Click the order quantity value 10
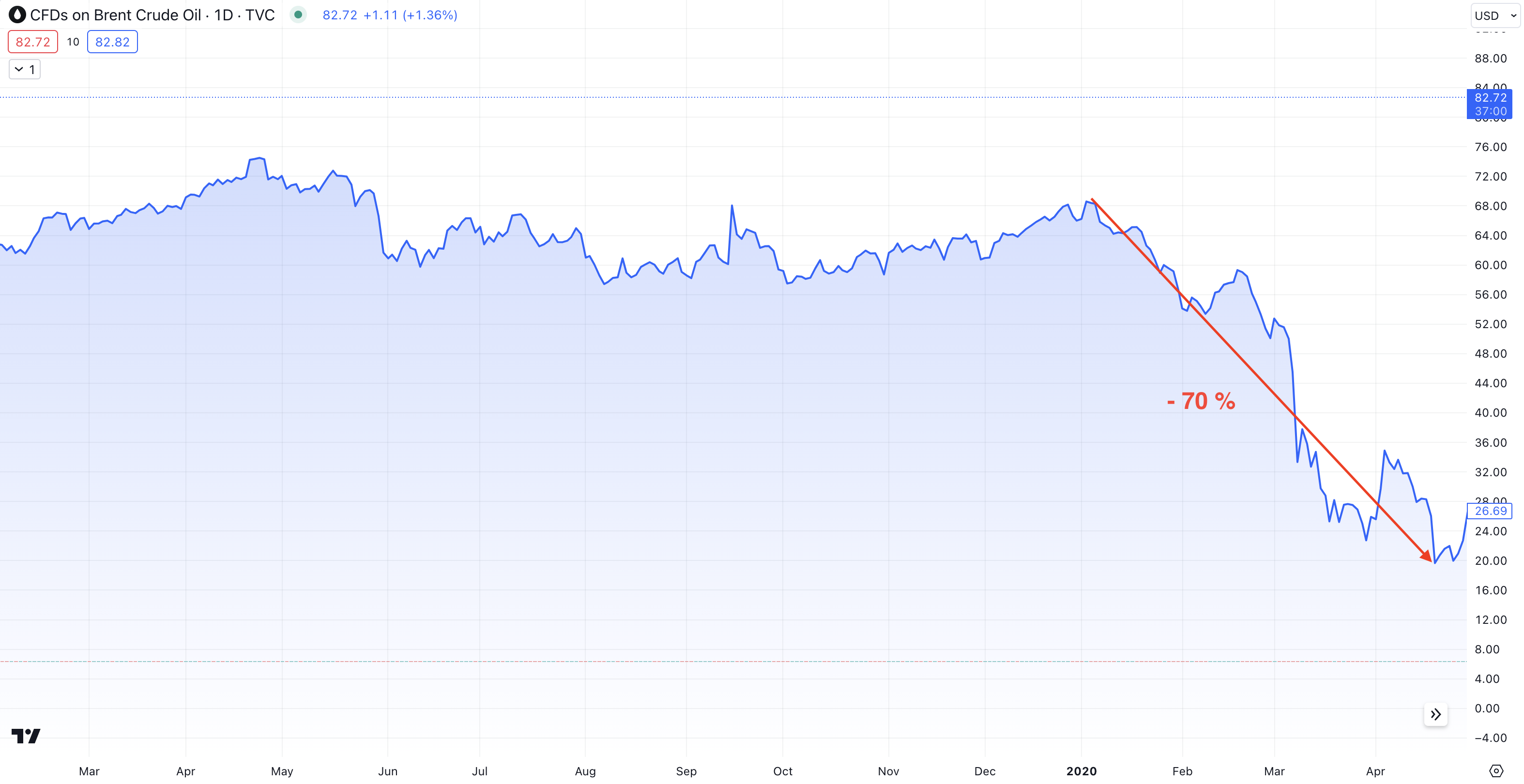This screenshot has width=1524, height=784. 73,42
